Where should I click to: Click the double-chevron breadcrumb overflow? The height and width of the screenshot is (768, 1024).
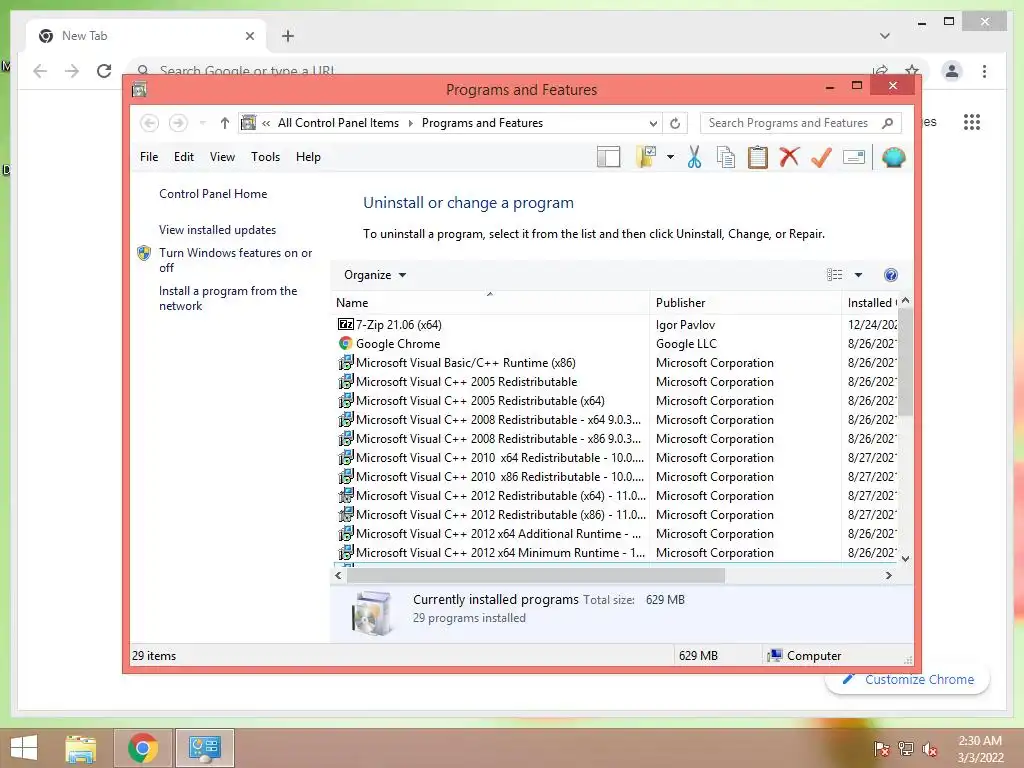[x=266, y=123]
